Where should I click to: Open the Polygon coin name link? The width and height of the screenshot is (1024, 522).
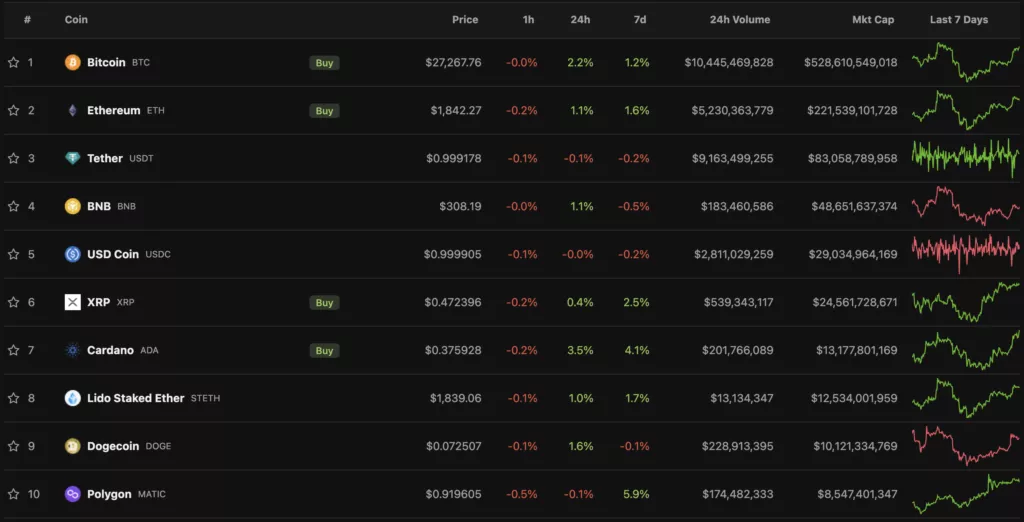[x=109, y=494]
